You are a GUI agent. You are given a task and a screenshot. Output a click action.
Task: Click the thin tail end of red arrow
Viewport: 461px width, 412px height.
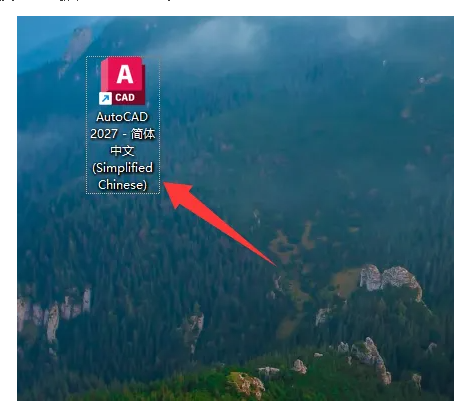click(x=272, y=262)
